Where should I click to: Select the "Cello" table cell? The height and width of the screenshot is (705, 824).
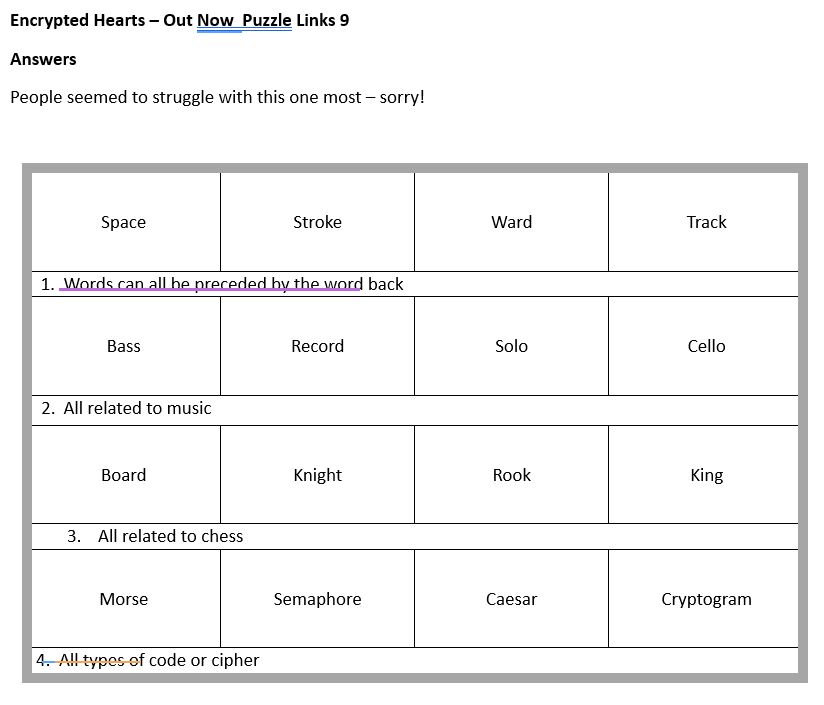[706, 346]
